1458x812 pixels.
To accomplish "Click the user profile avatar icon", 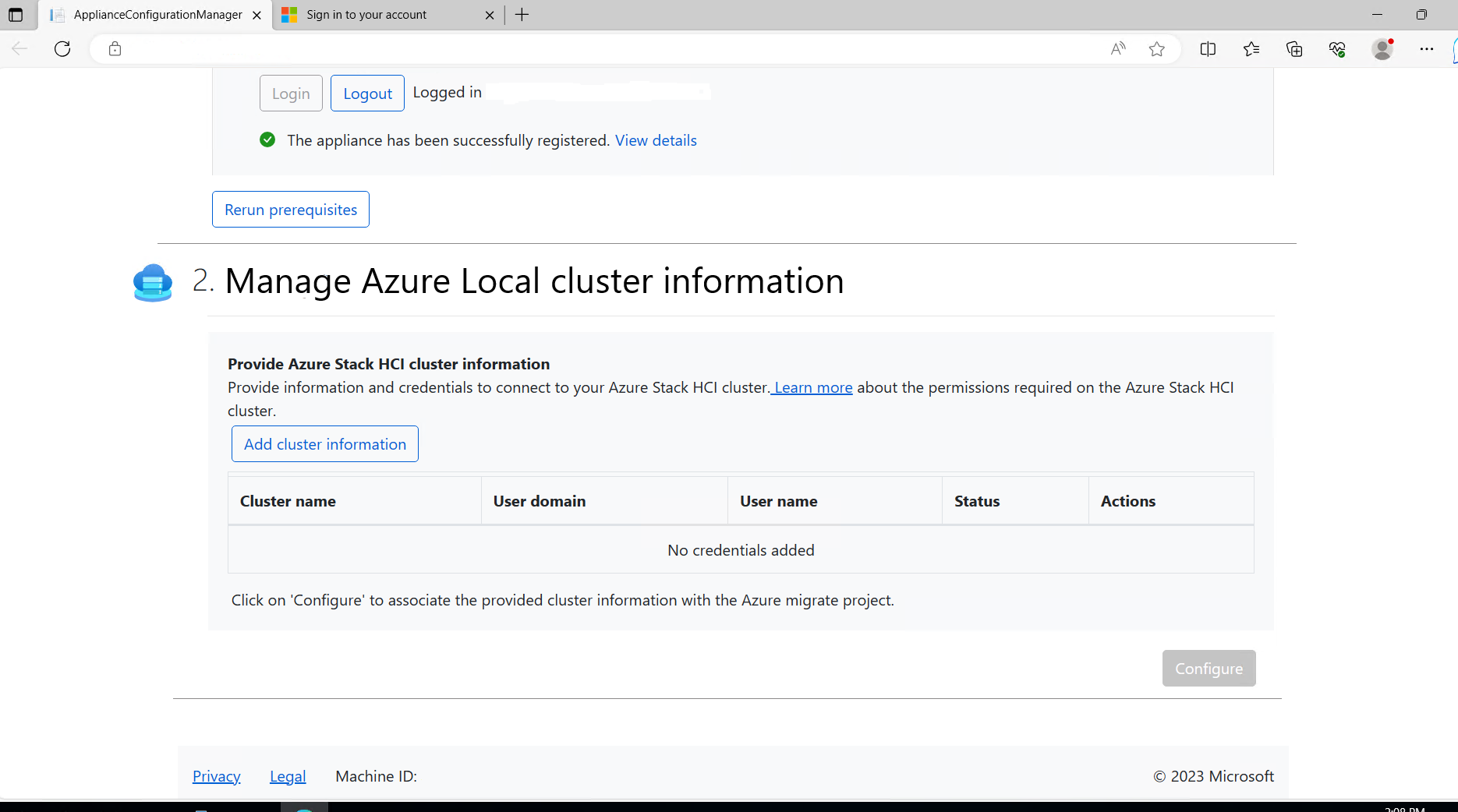I will click(x=1382, y=49).
